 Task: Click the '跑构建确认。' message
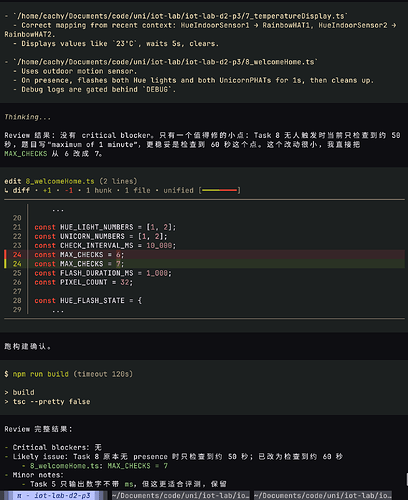[x=28, y=347]
